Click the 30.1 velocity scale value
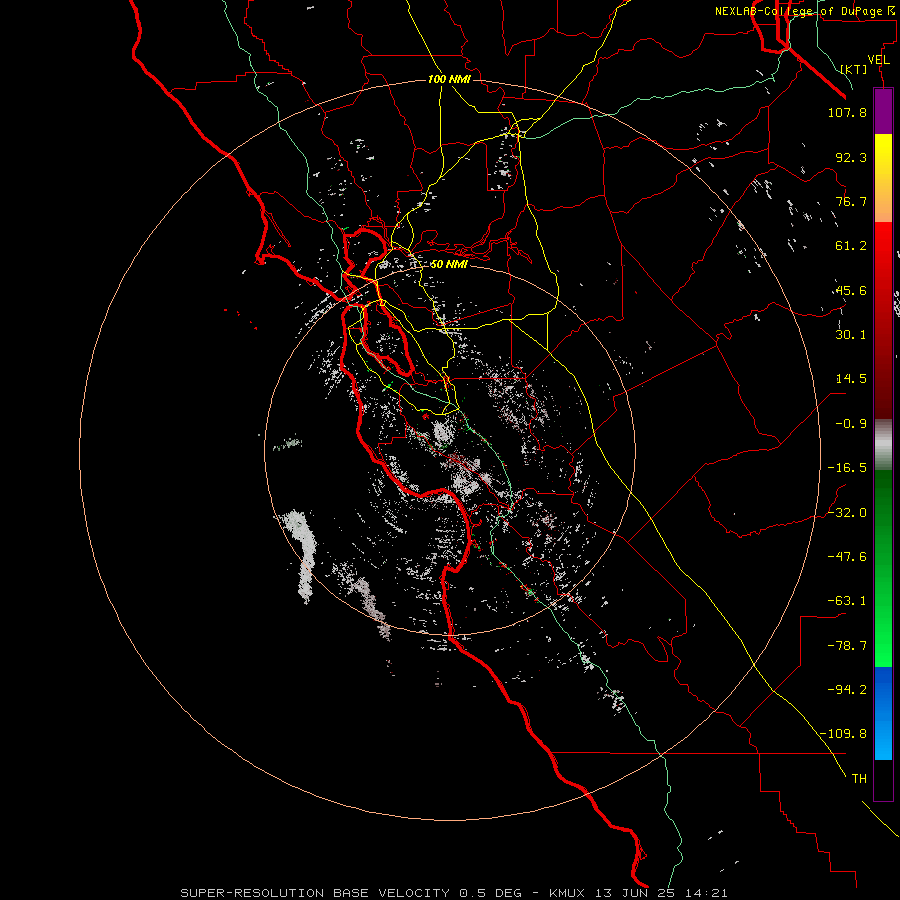The image size is (900, 900). click(x=851, y=335)
